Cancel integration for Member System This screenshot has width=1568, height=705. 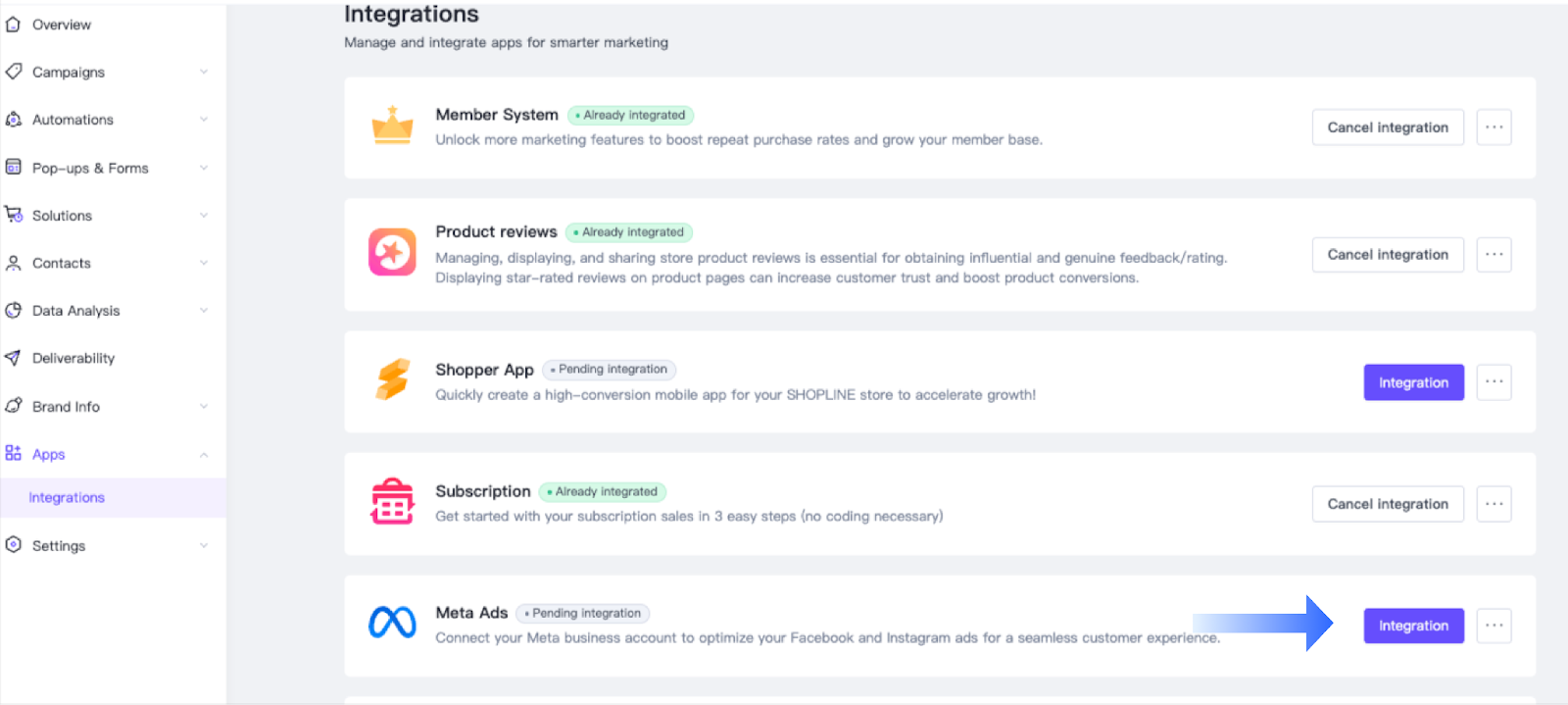[1387, 127]
